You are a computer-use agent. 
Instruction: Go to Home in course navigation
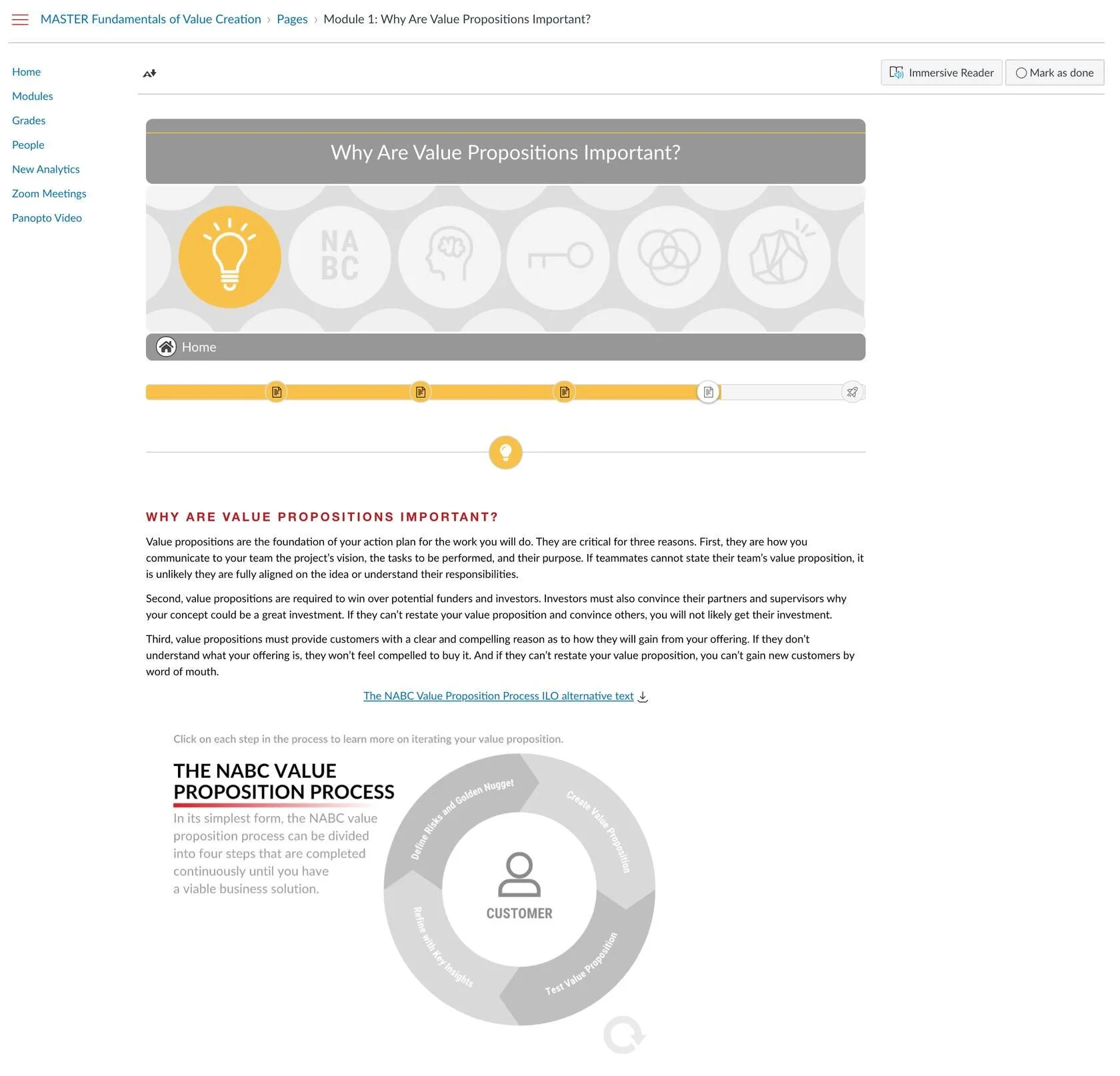27,72
